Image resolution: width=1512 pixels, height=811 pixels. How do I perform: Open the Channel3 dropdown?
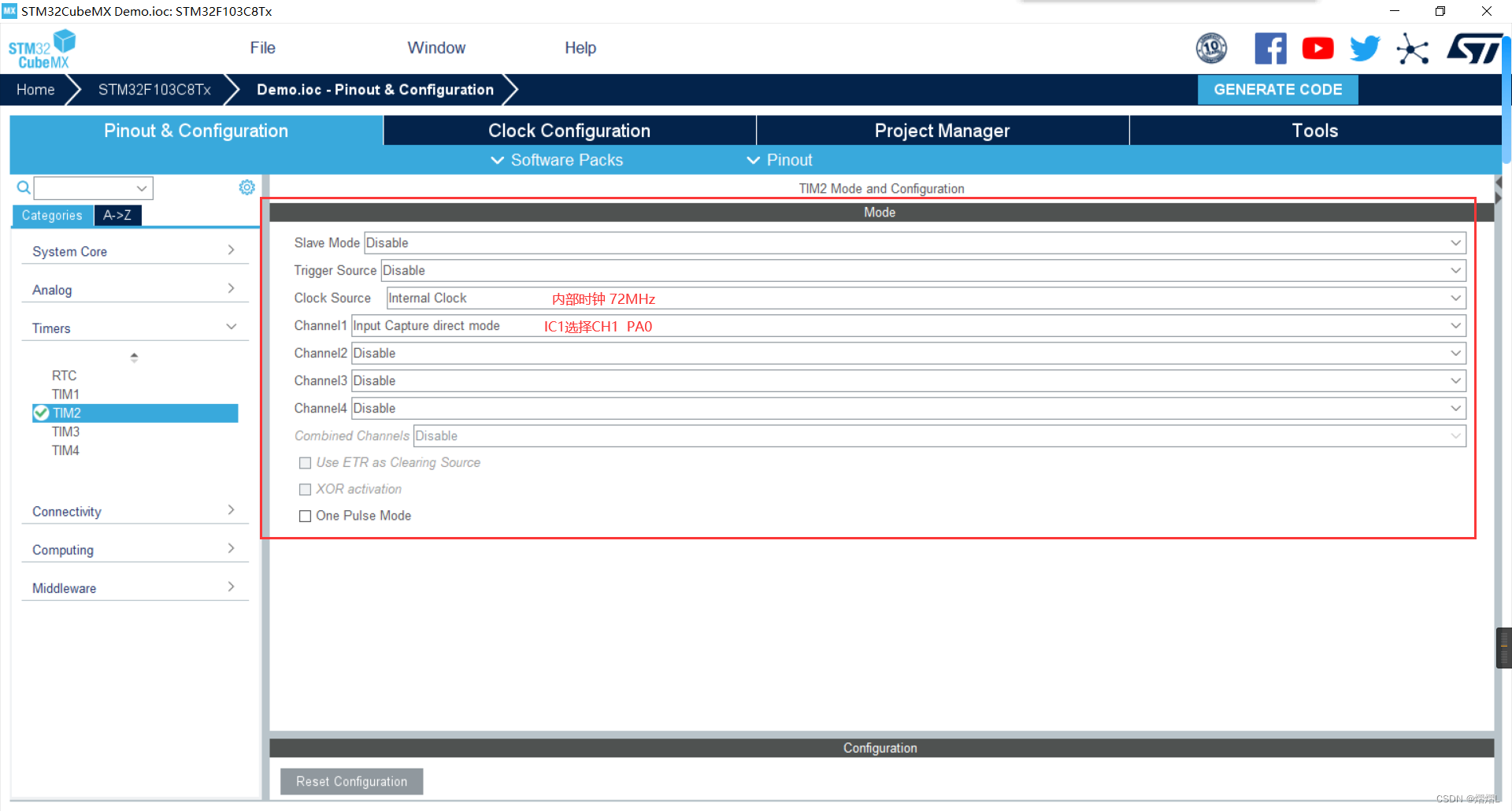coord(908,380)
